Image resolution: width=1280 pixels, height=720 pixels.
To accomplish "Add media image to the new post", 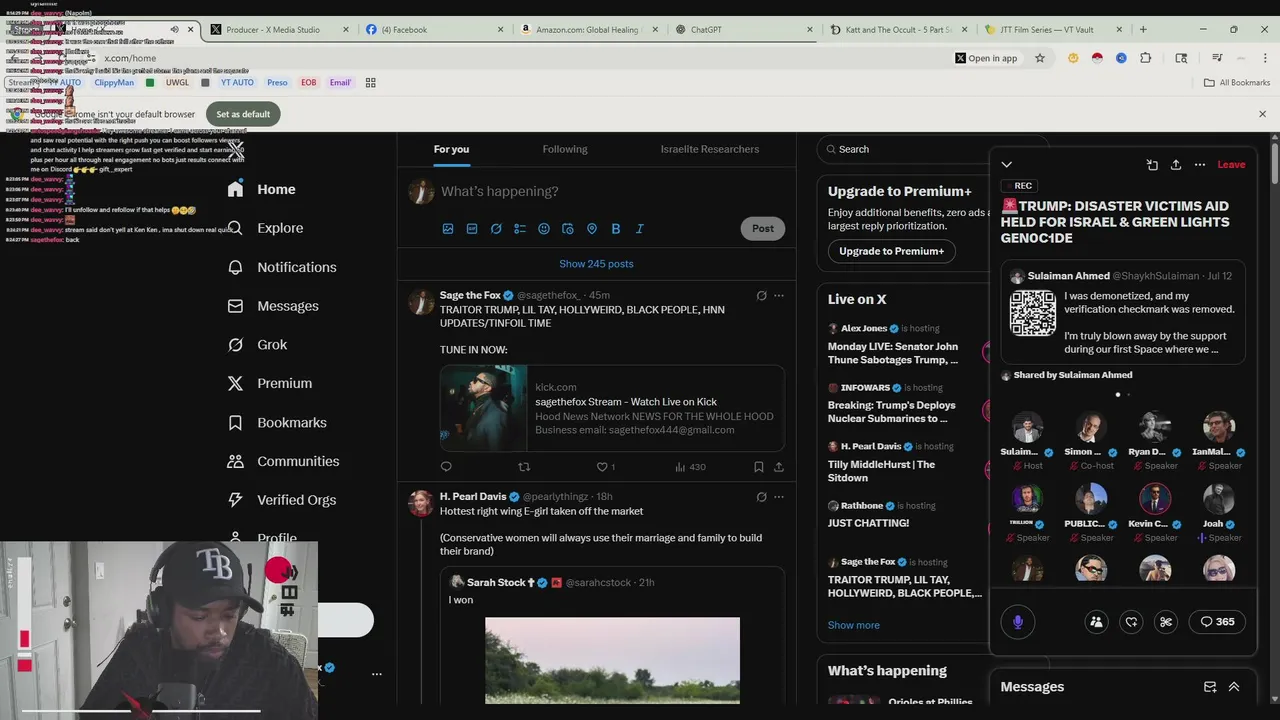I will 448,229.
